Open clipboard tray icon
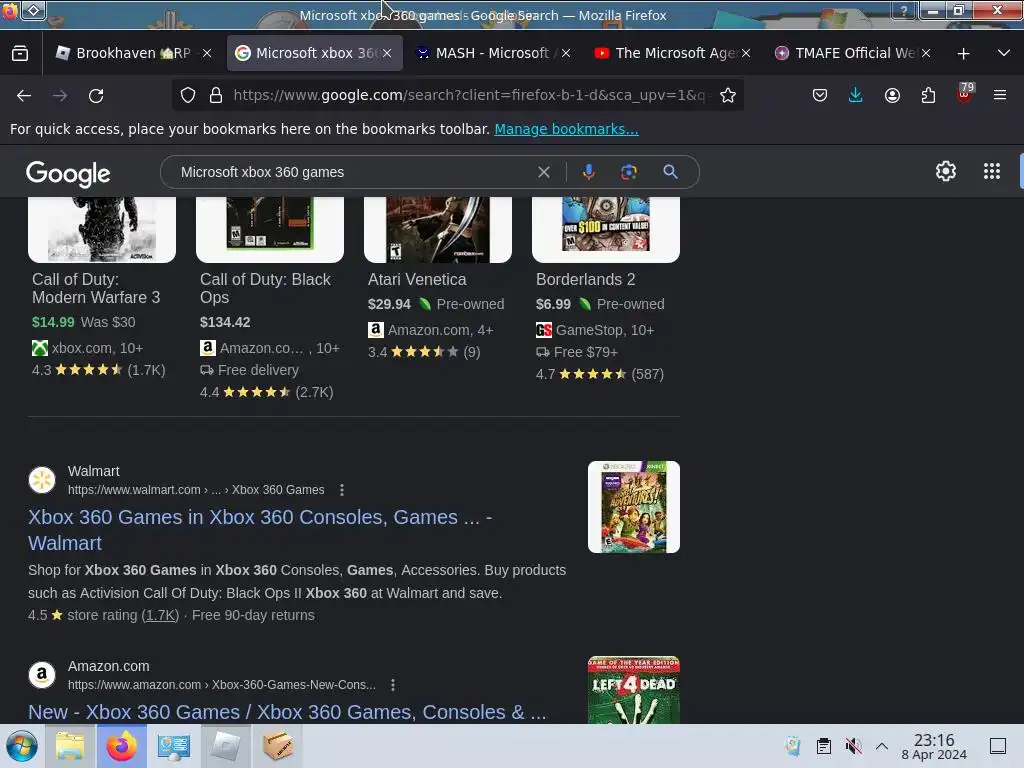This screenshot has height=768, width=1024. (824, 746)
